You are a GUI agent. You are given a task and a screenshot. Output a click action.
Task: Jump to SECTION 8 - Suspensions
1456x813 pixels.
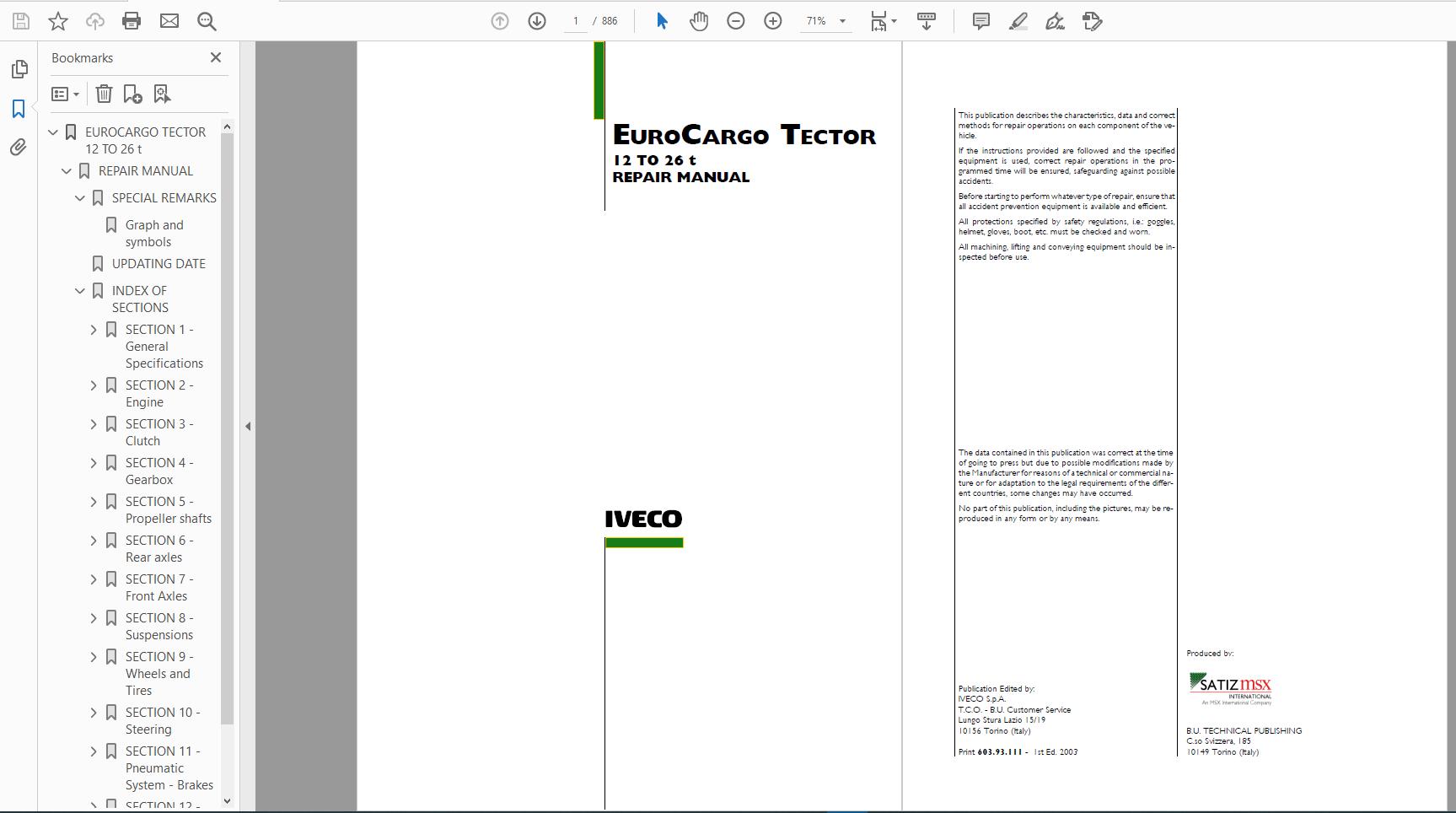pos(159,627)
